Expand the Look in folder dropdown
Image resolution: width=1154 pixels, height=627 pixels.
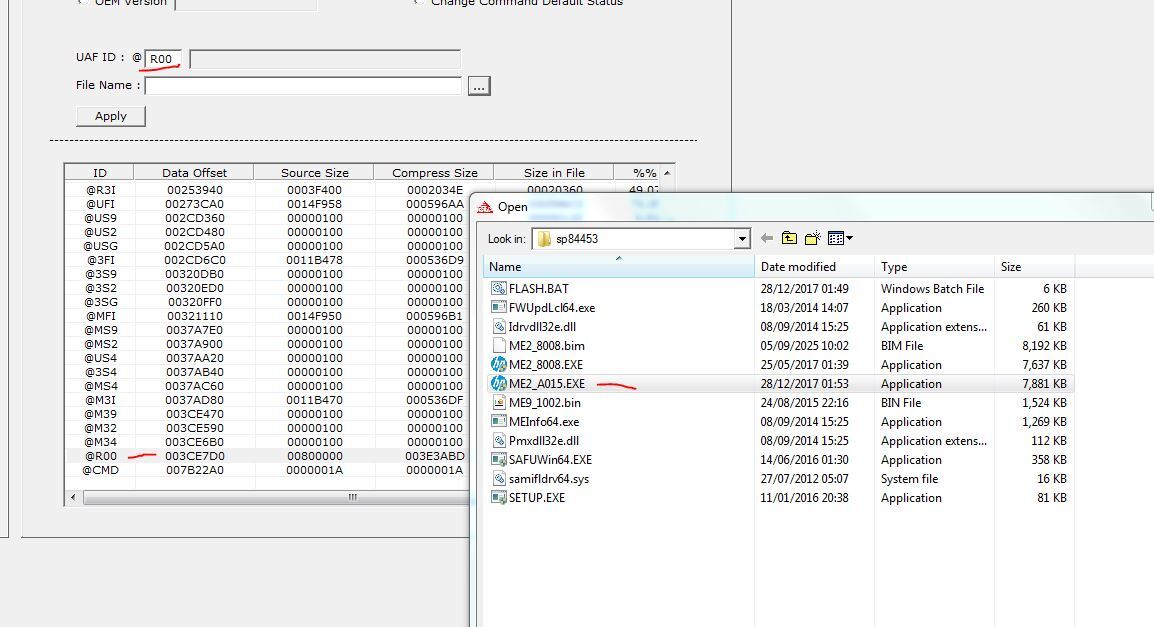742,238
